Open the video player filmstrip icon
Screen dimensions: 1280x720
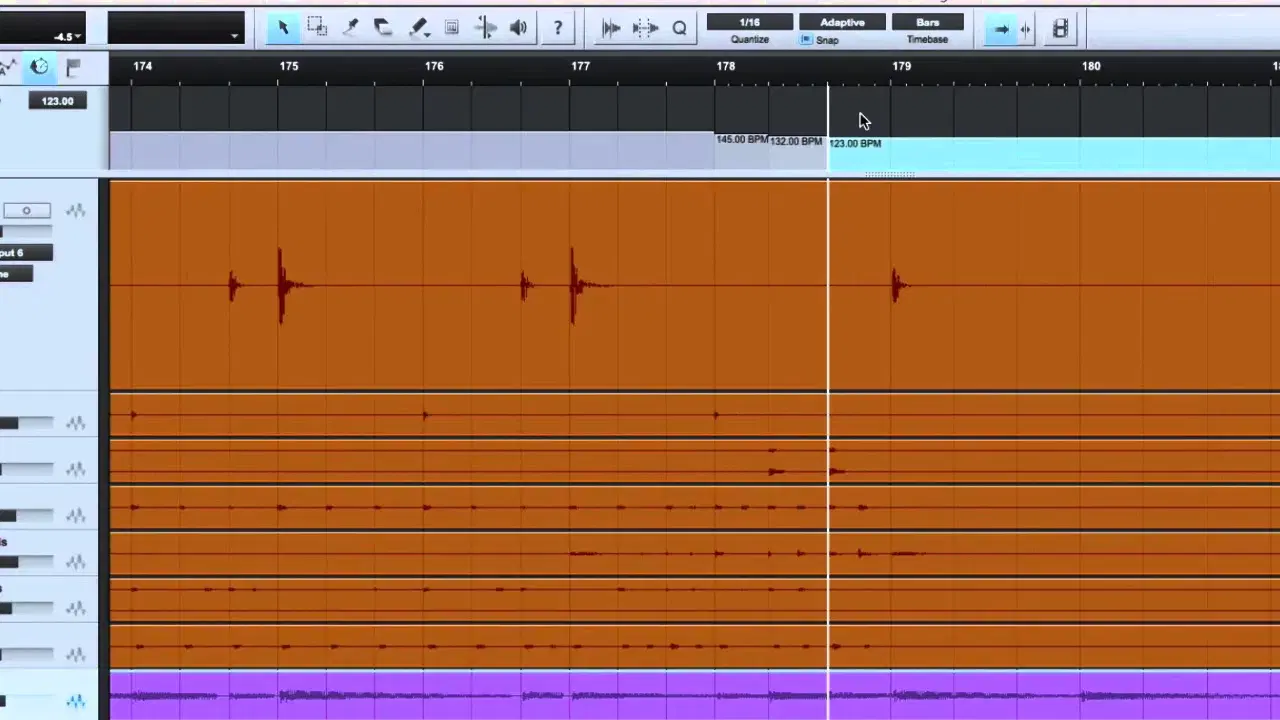(1060, 29)
